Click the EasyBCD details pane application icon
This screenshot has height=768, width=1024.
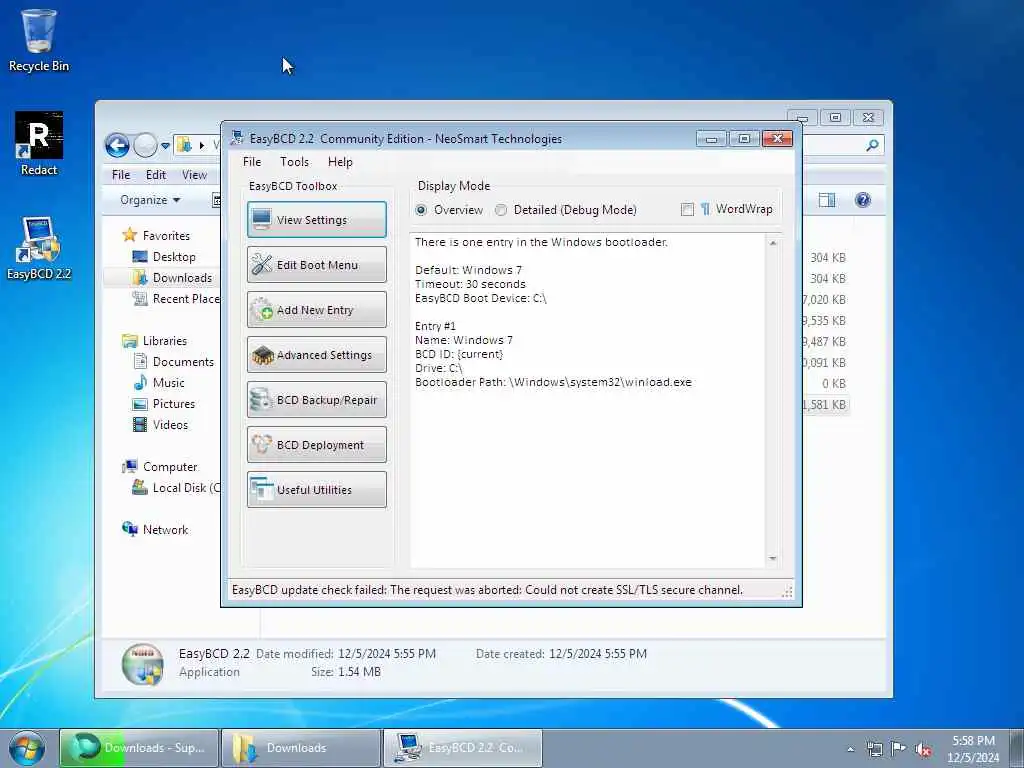pos(142,664)
